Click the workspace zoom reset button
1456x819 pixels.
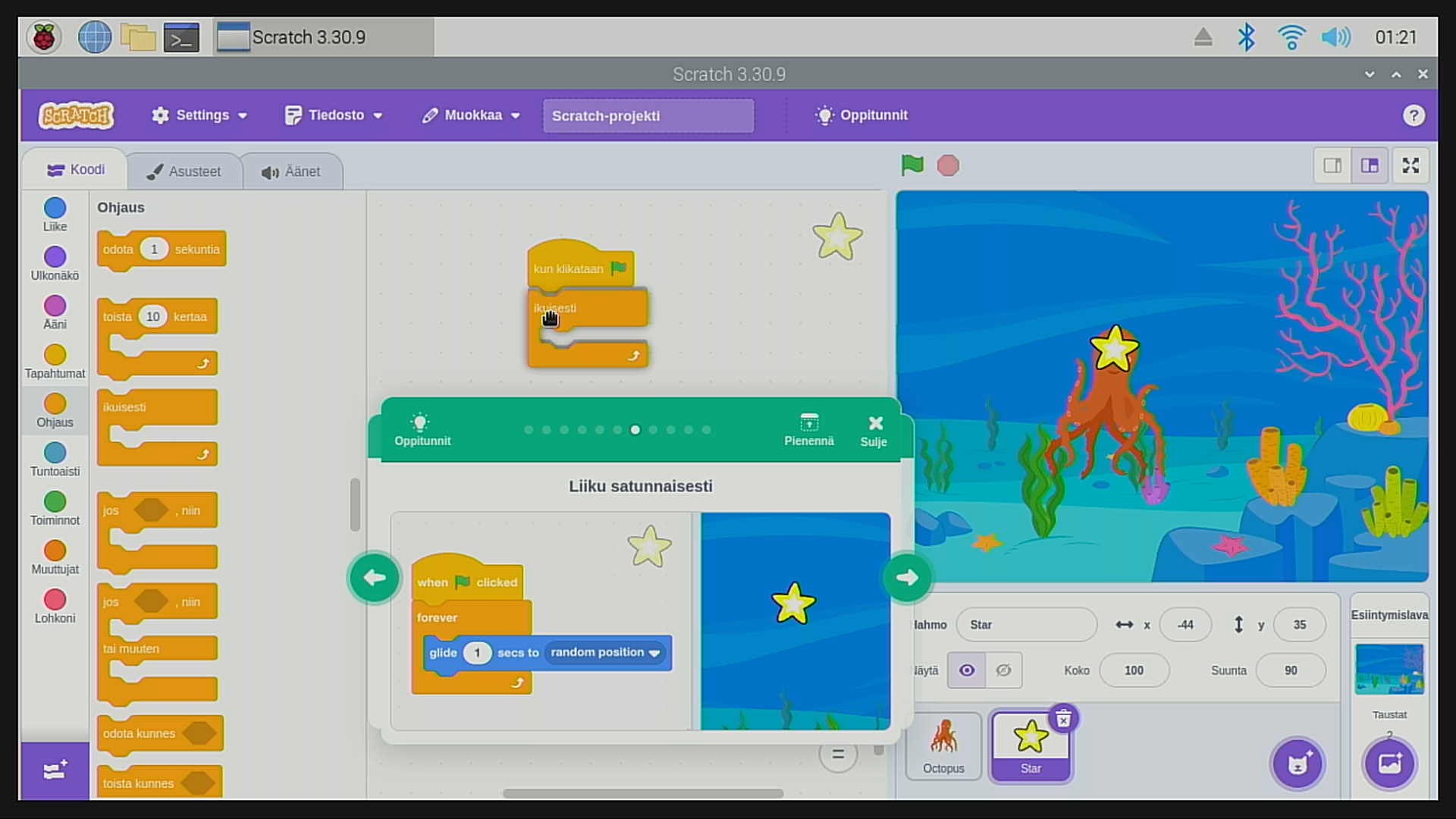tap(838, 755)
